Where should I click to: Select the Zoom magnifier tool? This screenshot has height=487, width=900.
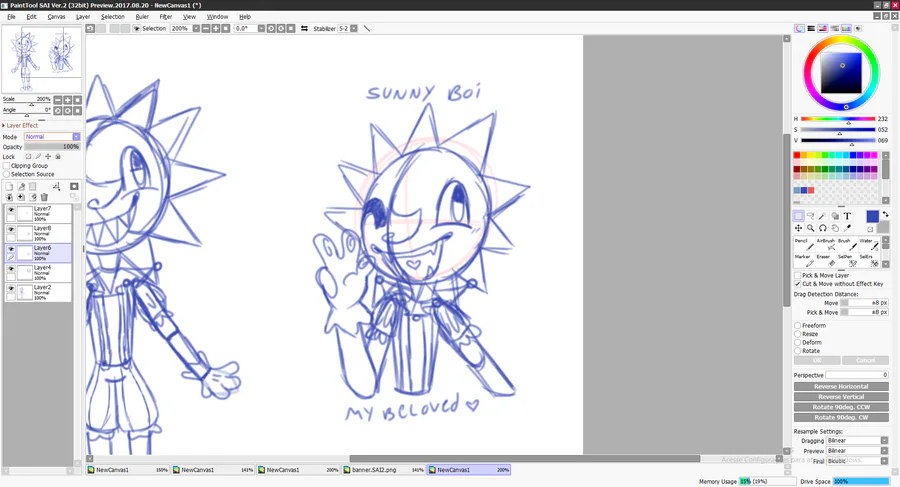coord(810,228)
